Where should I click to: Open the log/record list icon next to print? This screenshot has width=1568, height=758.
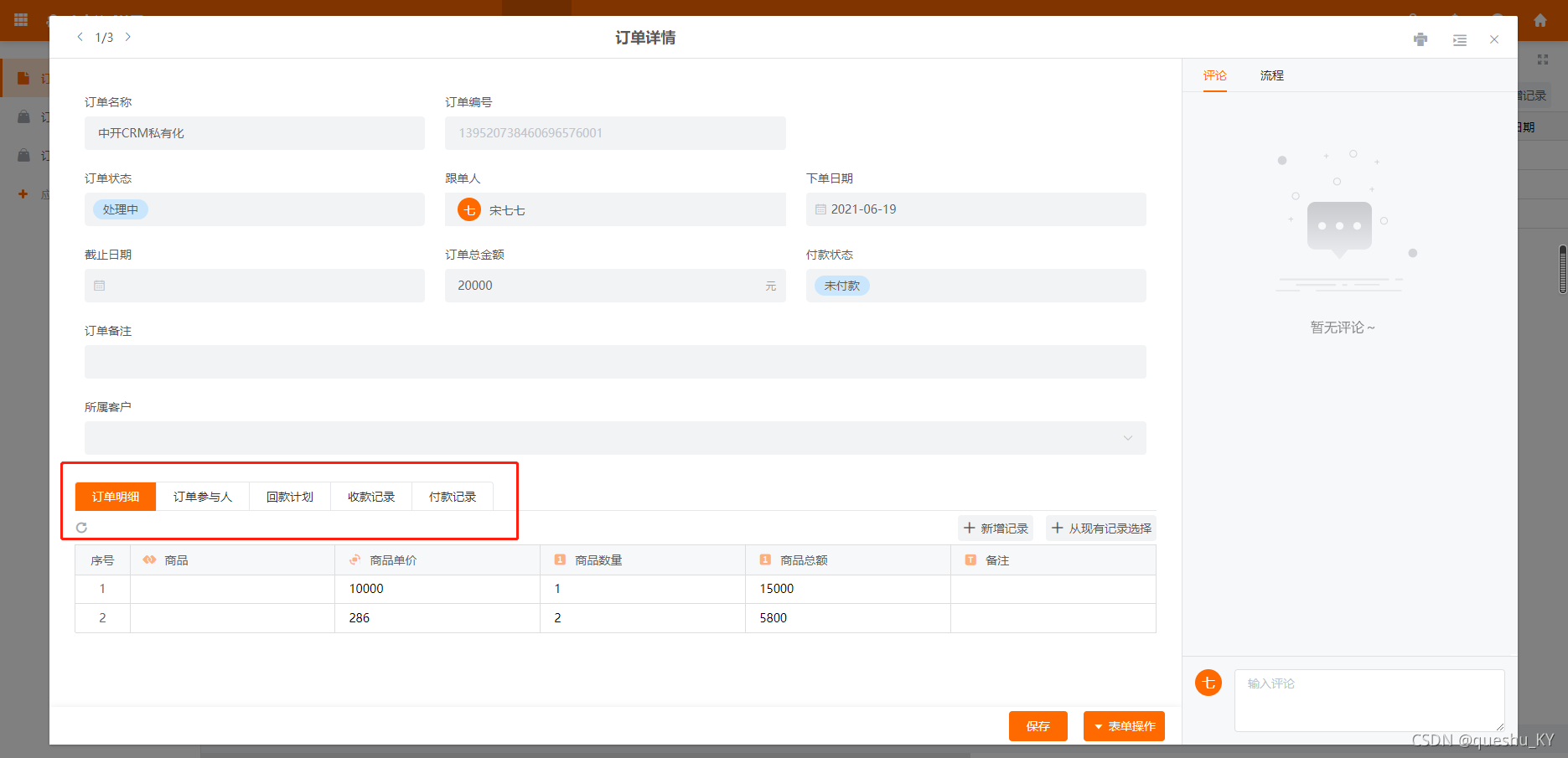point(1459,39)
